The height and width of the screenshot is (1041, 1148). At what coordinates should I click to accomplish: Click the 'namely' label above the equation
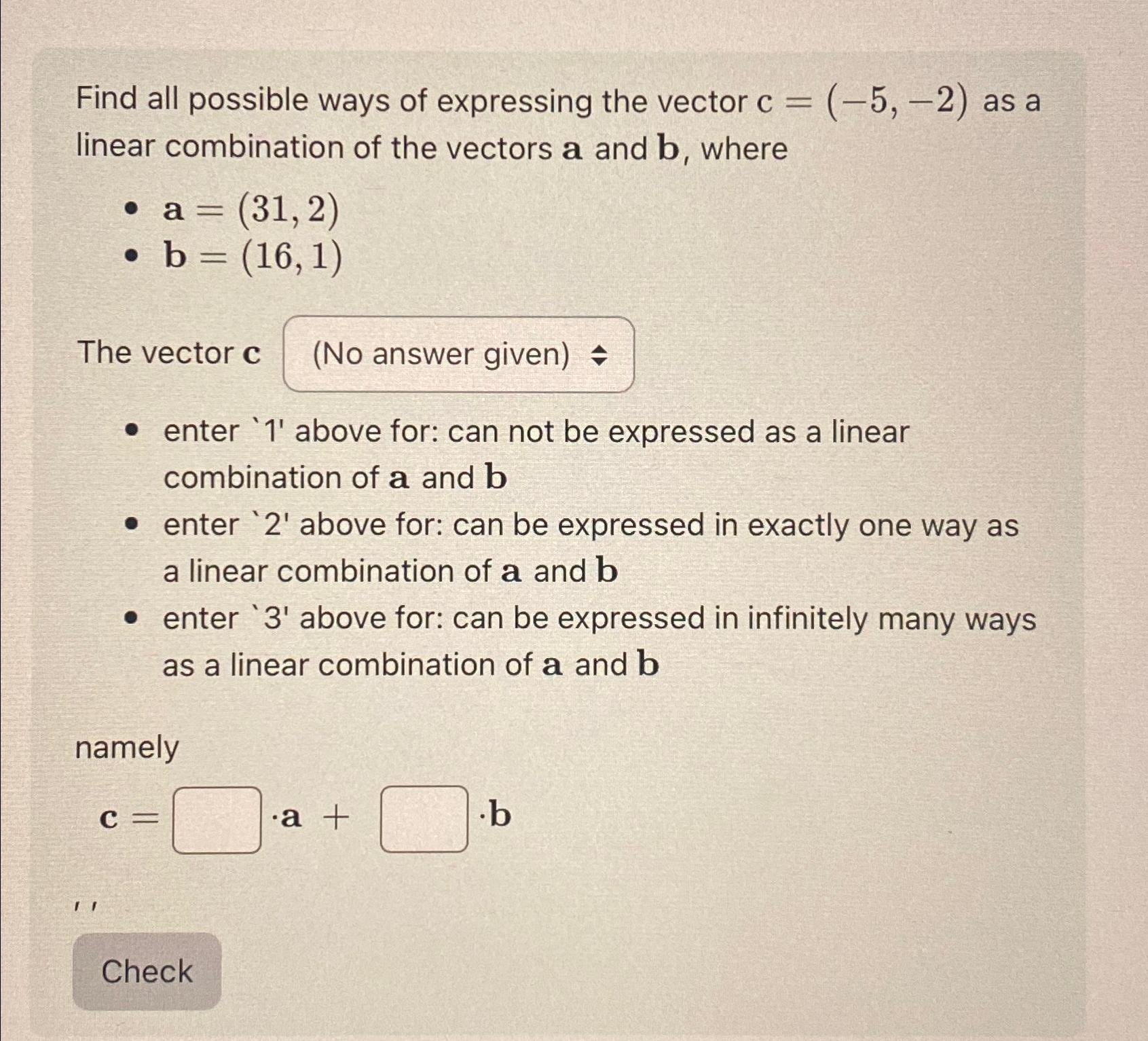[126, 747]
